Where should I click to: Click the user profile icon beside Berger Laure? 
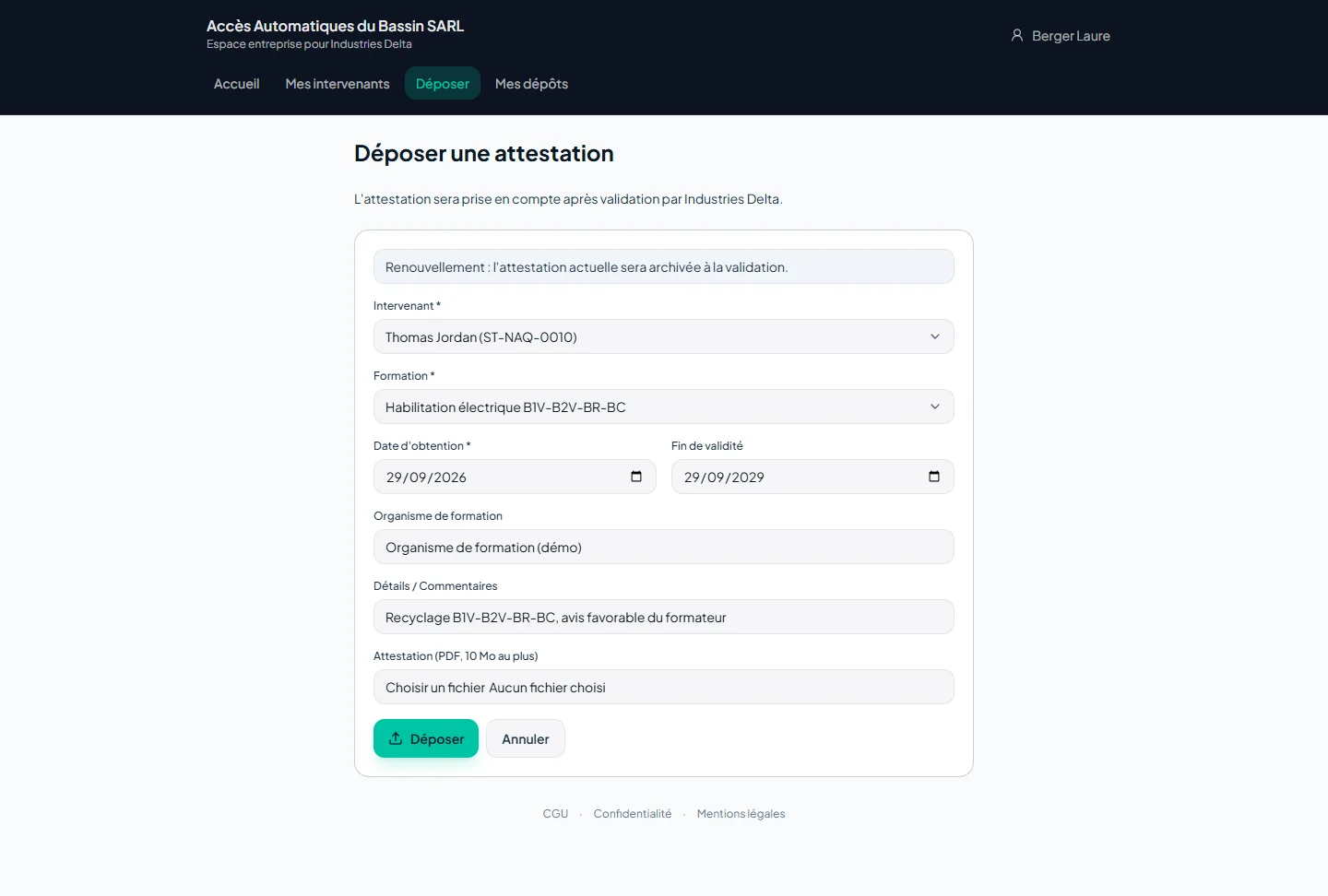(x=1017, y=36)
